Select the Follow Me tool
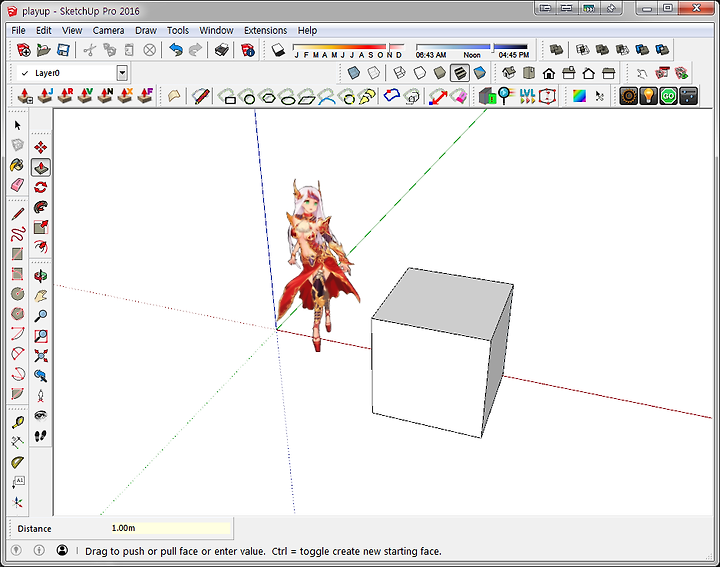Image resolution: width=720 pixels, height=567 pixels. click(41, 208)
